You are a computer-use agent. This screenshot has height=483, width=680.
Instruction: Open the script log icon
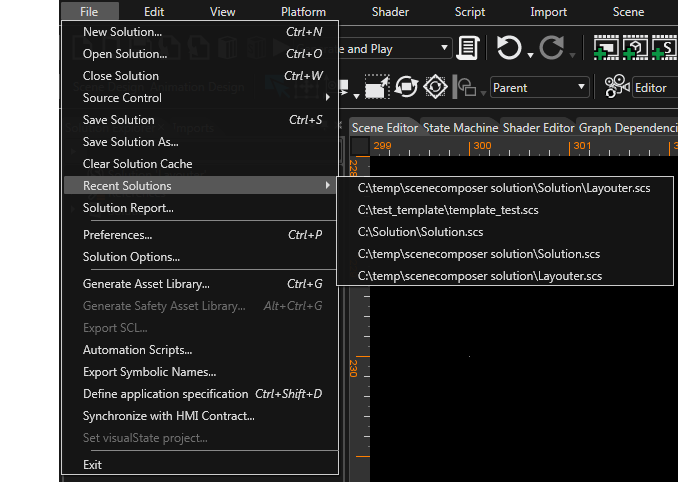pyautogui.click(x=468, y=48)
